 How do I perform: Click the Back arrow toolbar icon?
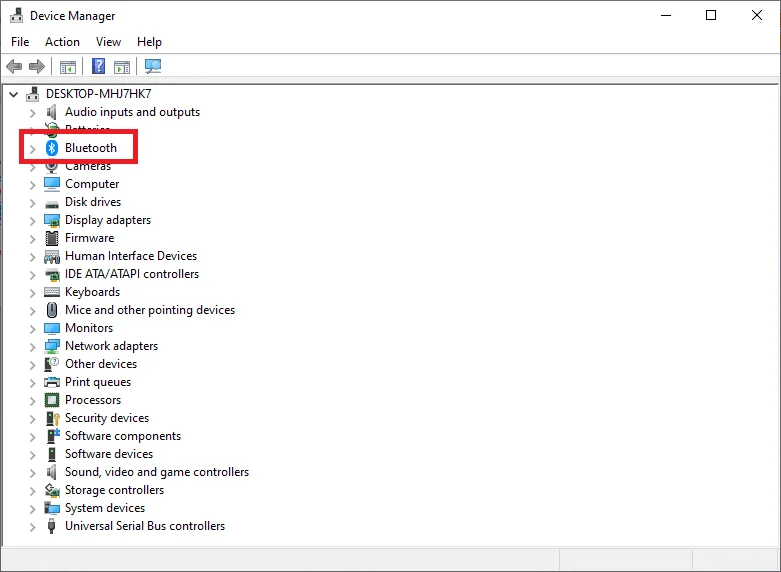[x=14, y=66]
